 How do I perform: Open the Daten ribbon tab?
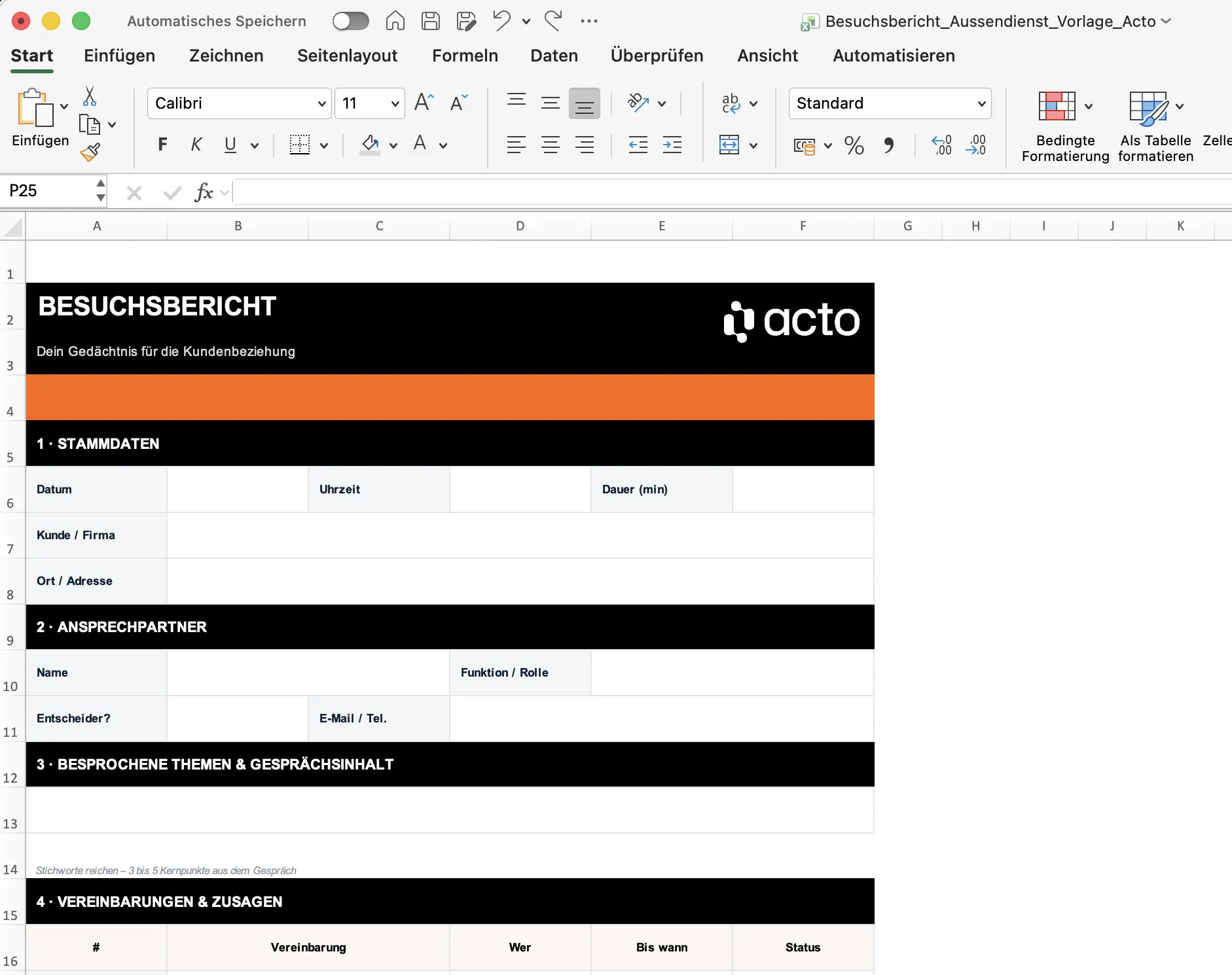[x=554, y=56]
